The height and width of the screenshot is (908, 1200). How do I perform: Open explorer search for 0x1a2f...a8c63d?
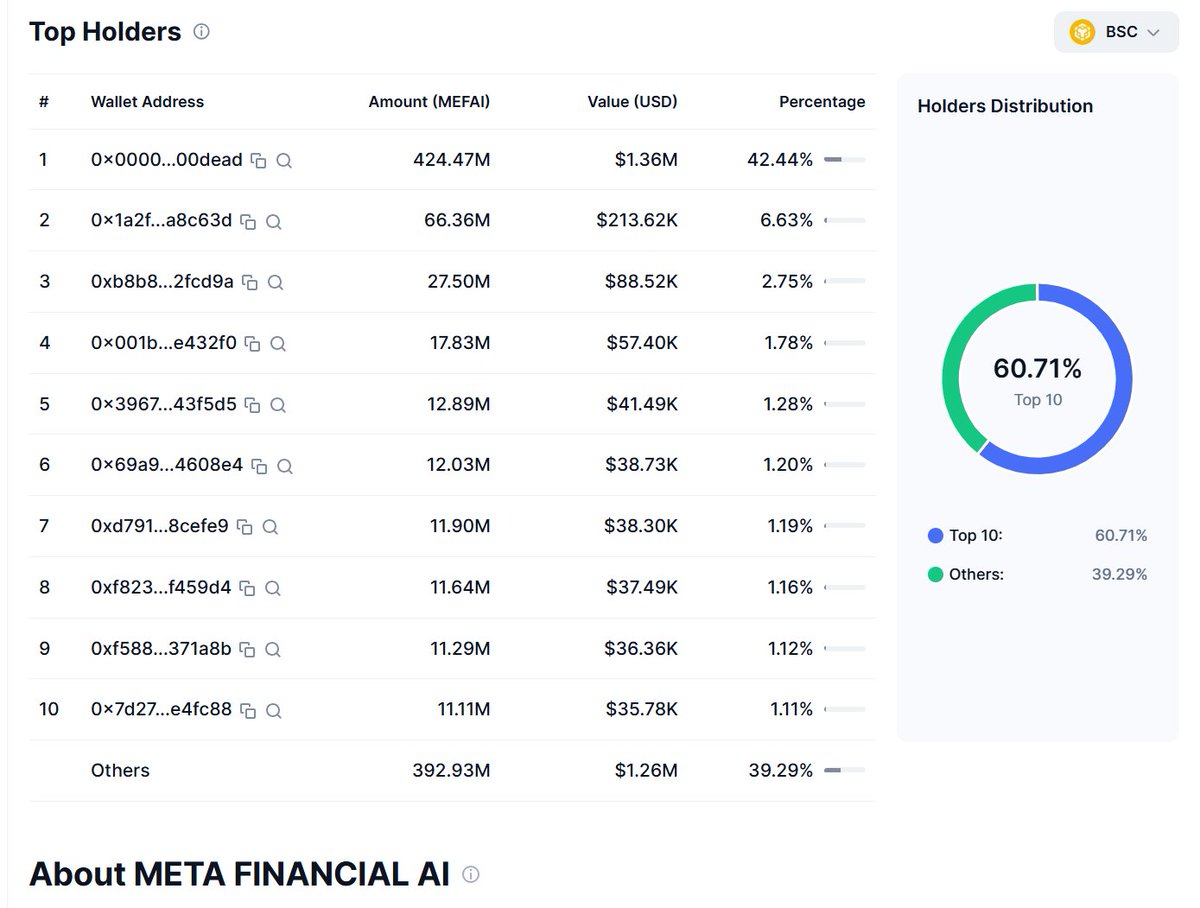point(273,221)
